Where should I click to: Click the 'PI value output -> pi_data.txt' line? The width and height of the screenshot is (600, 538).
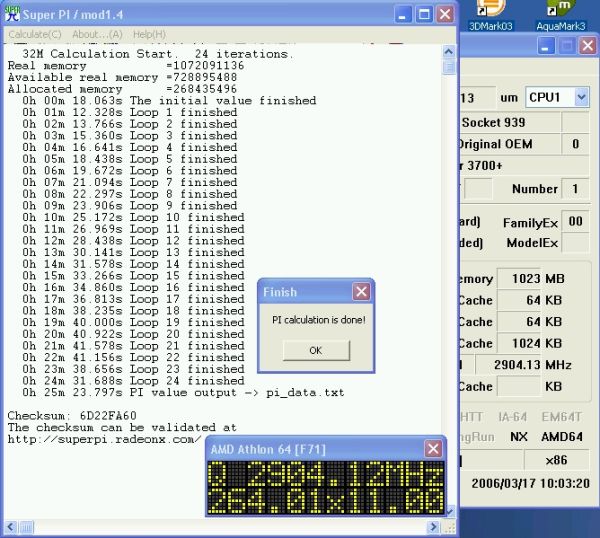[x=183, y=393]
